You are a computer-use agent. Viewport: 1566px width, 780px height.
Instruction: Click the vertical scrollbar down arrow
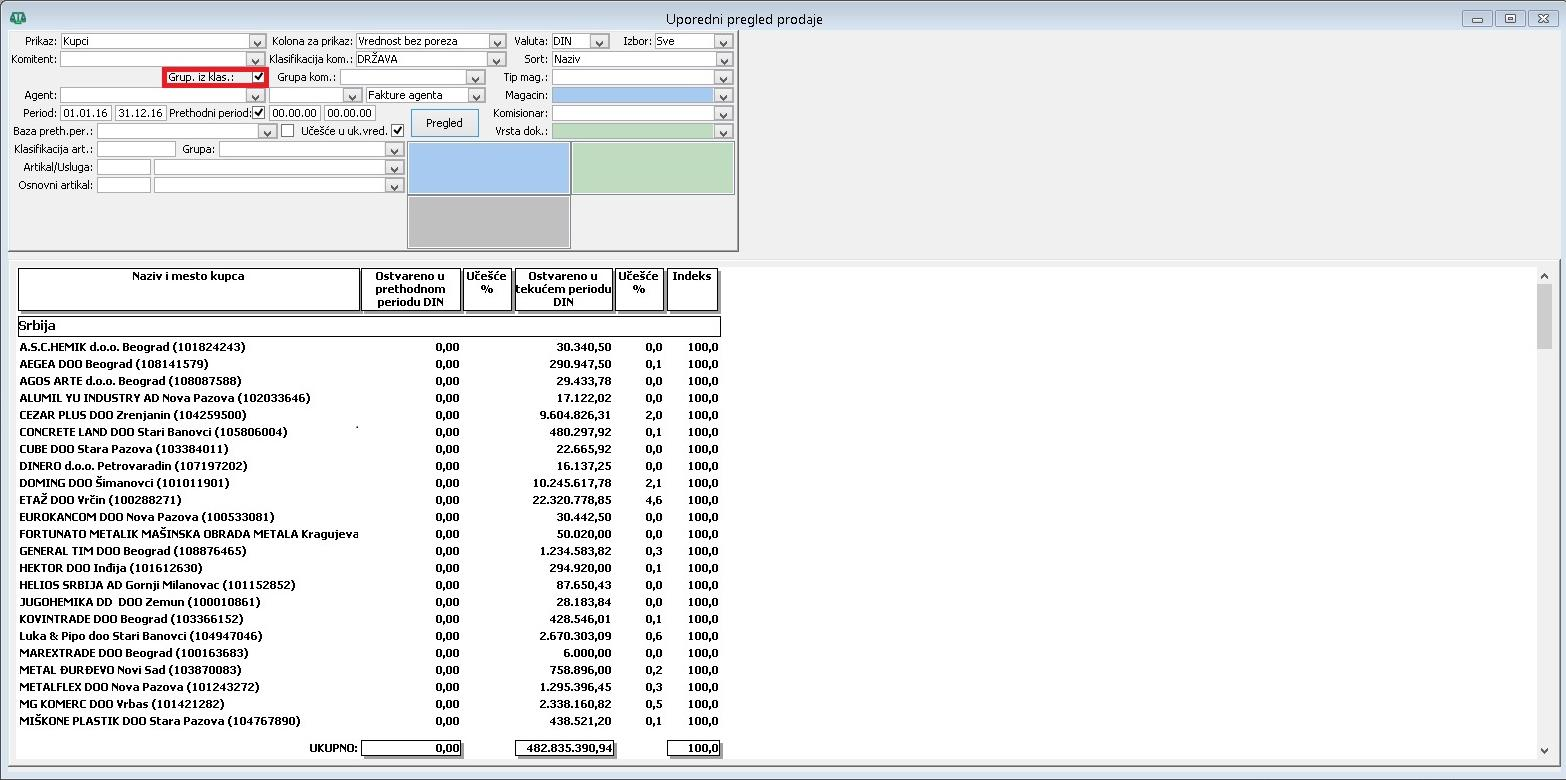tap(1545, 751)
